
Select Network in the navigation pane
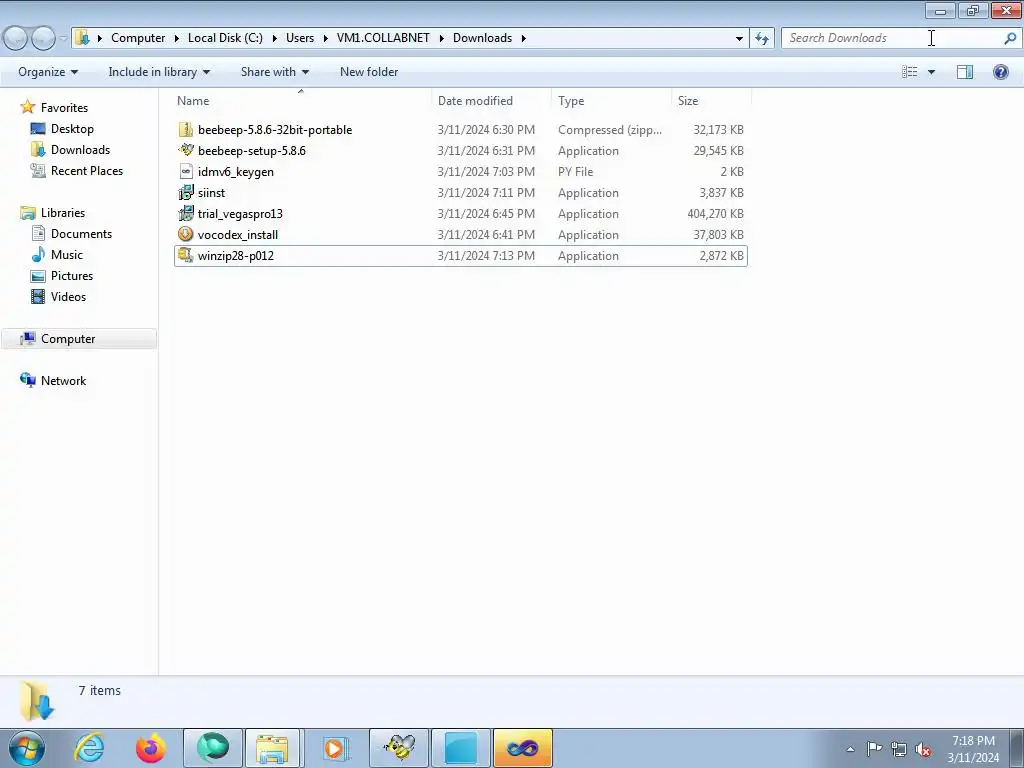(x=63, y=381)
